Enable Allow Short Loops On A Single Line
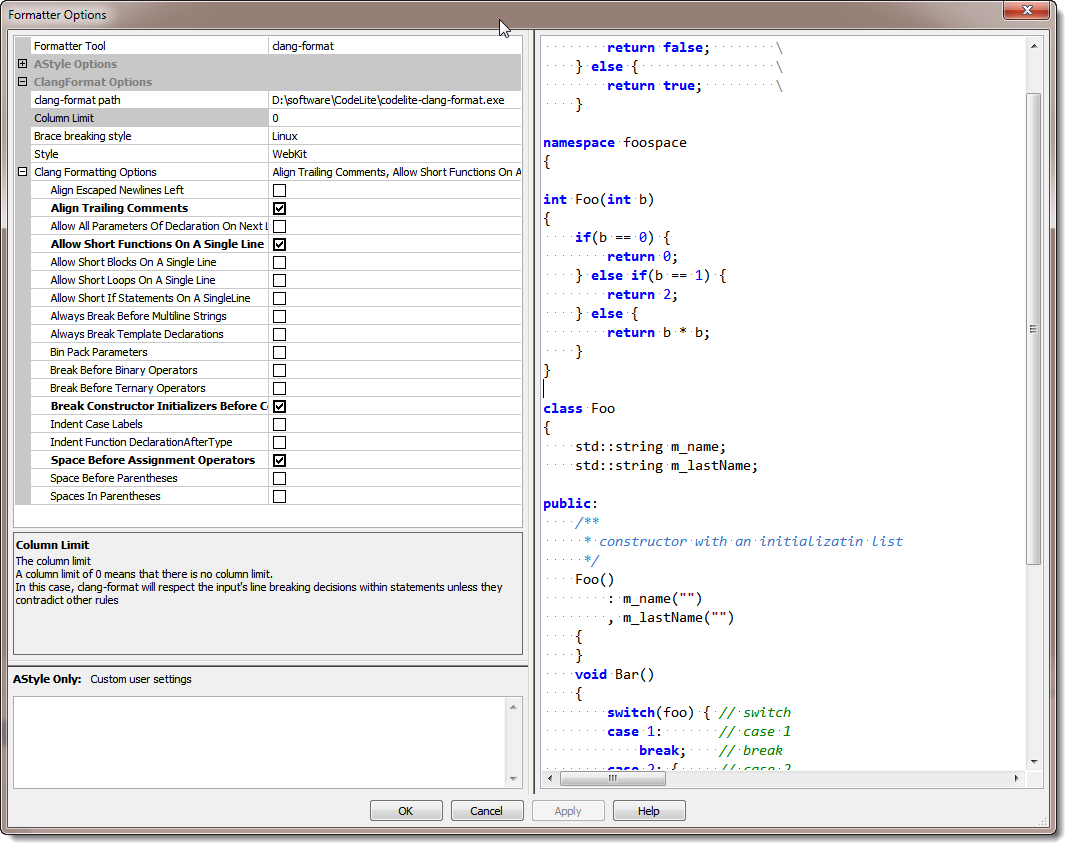 (280, 280)
